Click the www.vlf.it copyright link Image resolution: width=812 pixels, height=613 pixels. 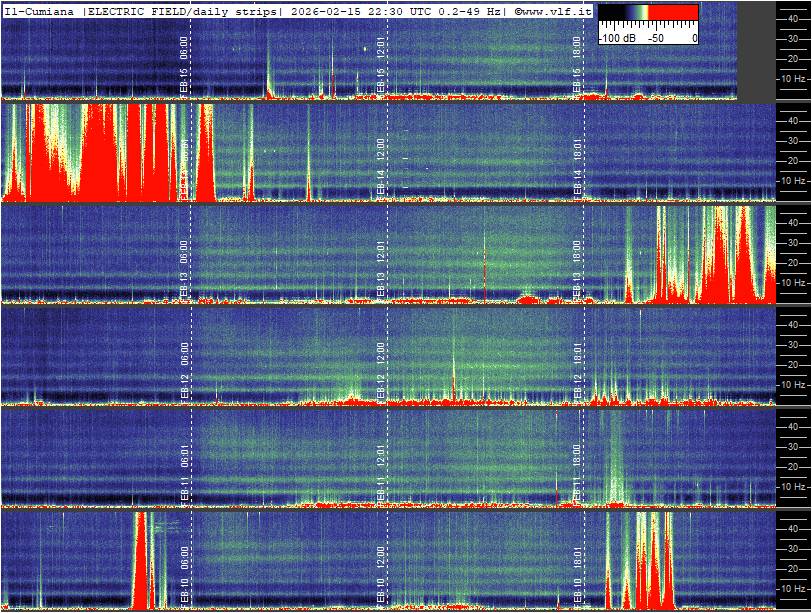[x=552, y=10]
